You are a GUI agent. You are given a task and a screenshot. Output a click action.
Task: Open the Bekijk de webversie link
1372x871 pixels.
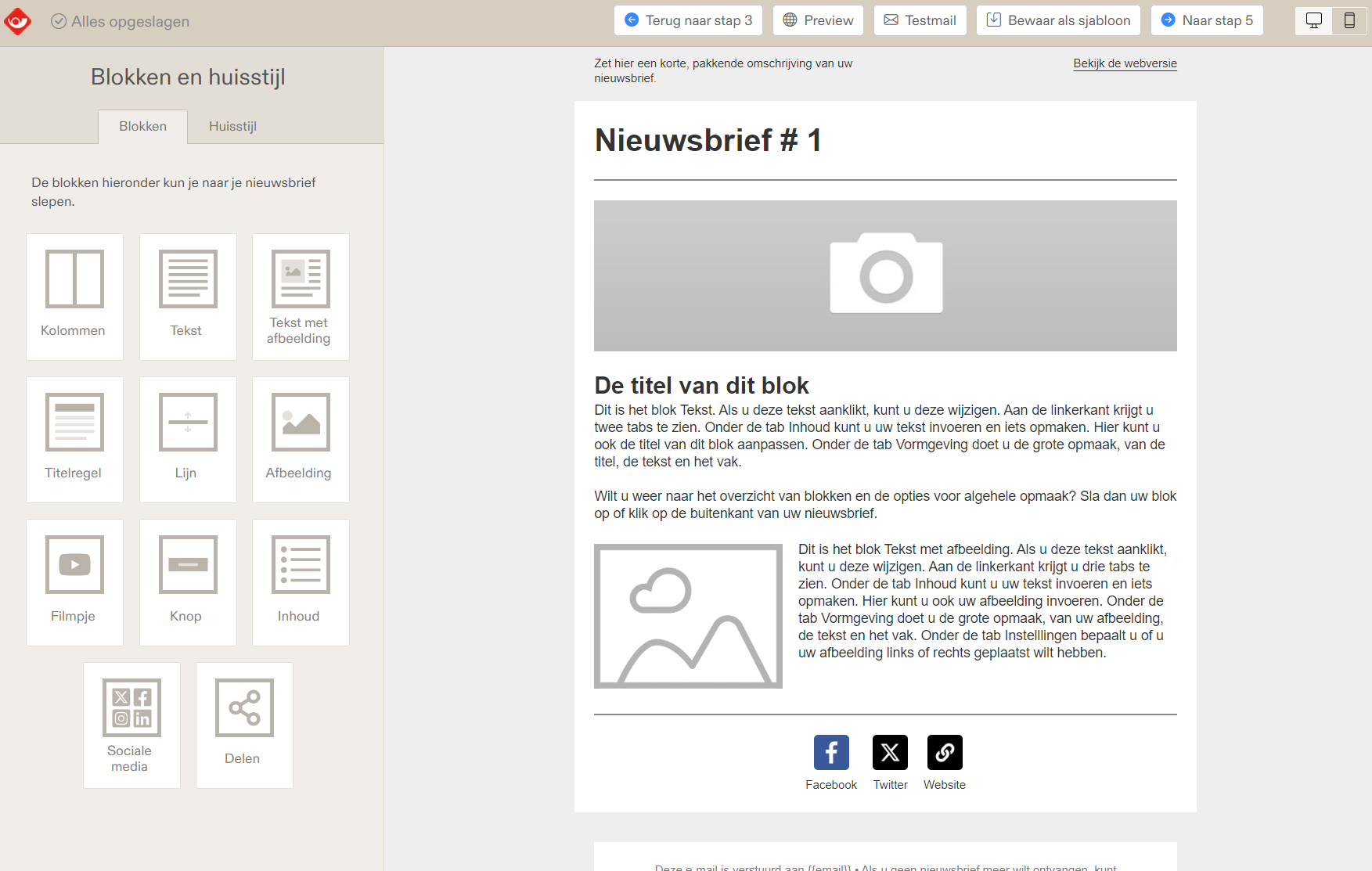pyautogui.click(x=1125, y=63)
